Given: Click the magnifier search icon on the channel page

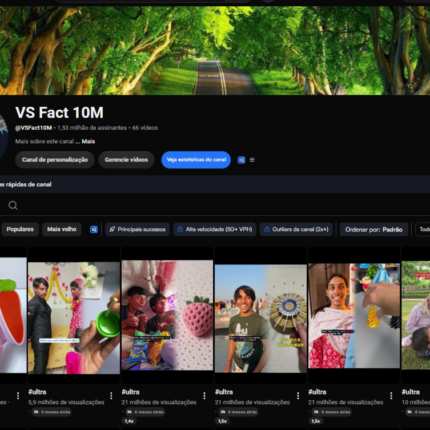Looking at the screenshot, I should tap(13, 205).
